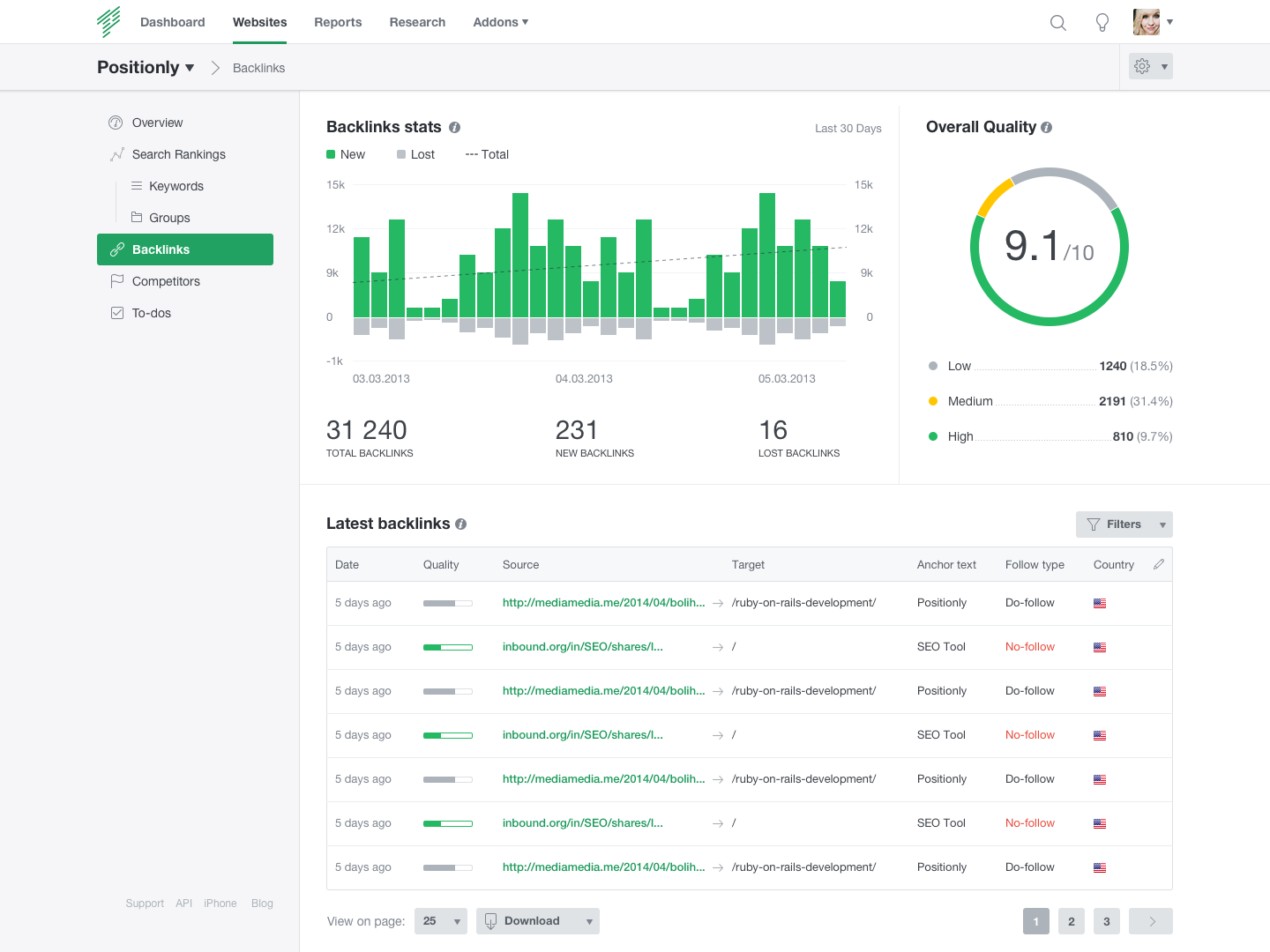Click the breadcrumb chevron after Positionly

point(215,68)
